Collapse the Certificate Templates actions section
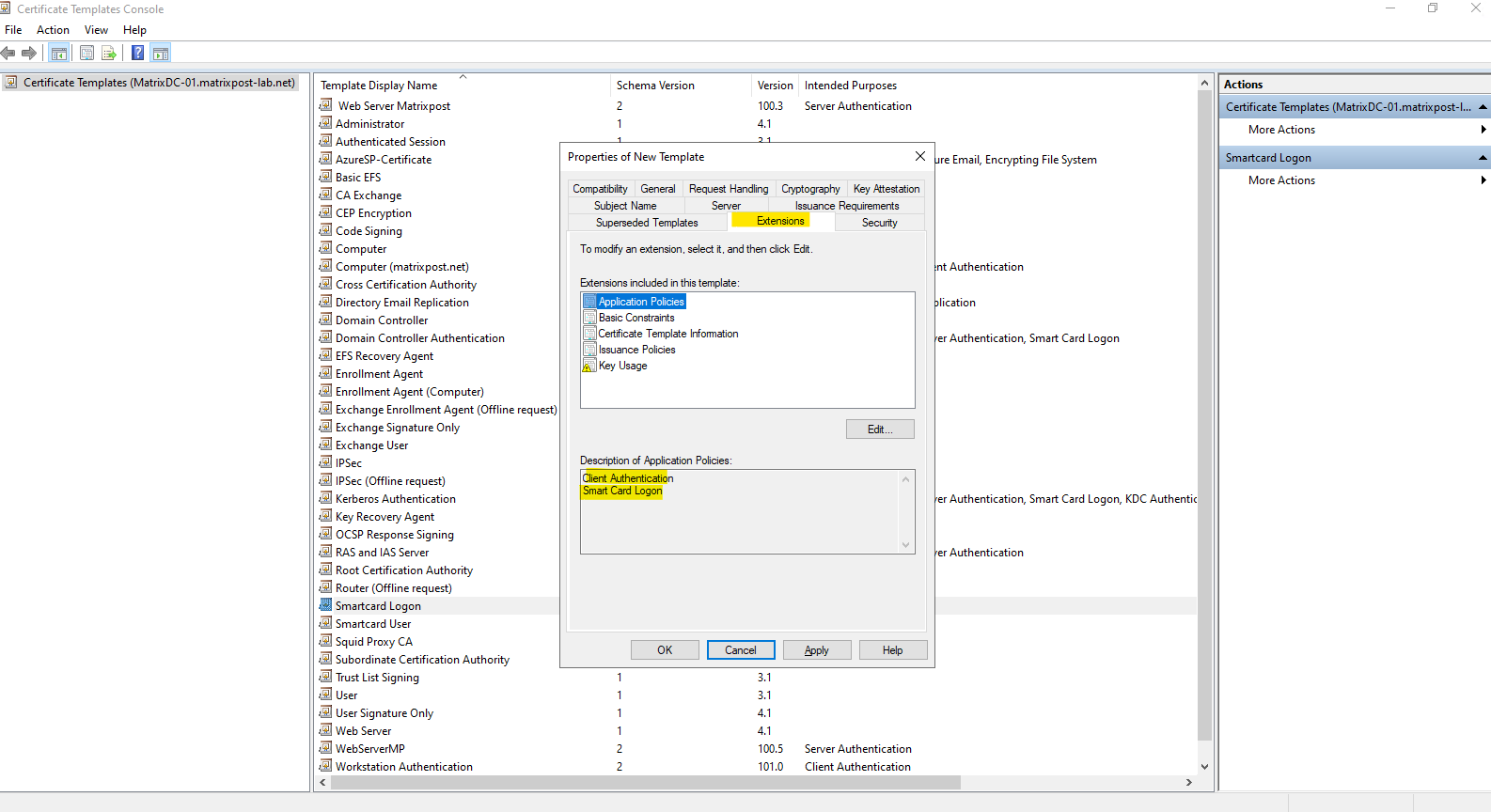This screenshot has width=1491, height=812. 1483,107
